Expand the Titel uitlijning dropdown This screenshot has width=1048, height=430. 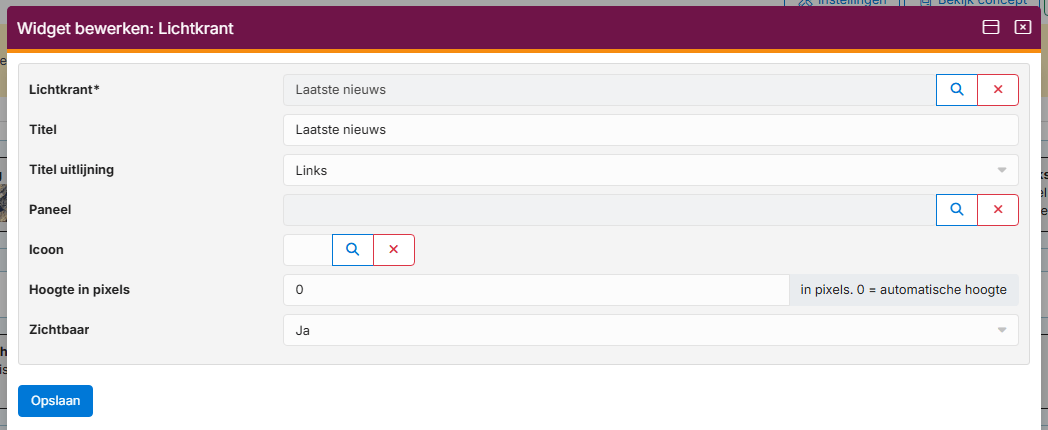650,170
